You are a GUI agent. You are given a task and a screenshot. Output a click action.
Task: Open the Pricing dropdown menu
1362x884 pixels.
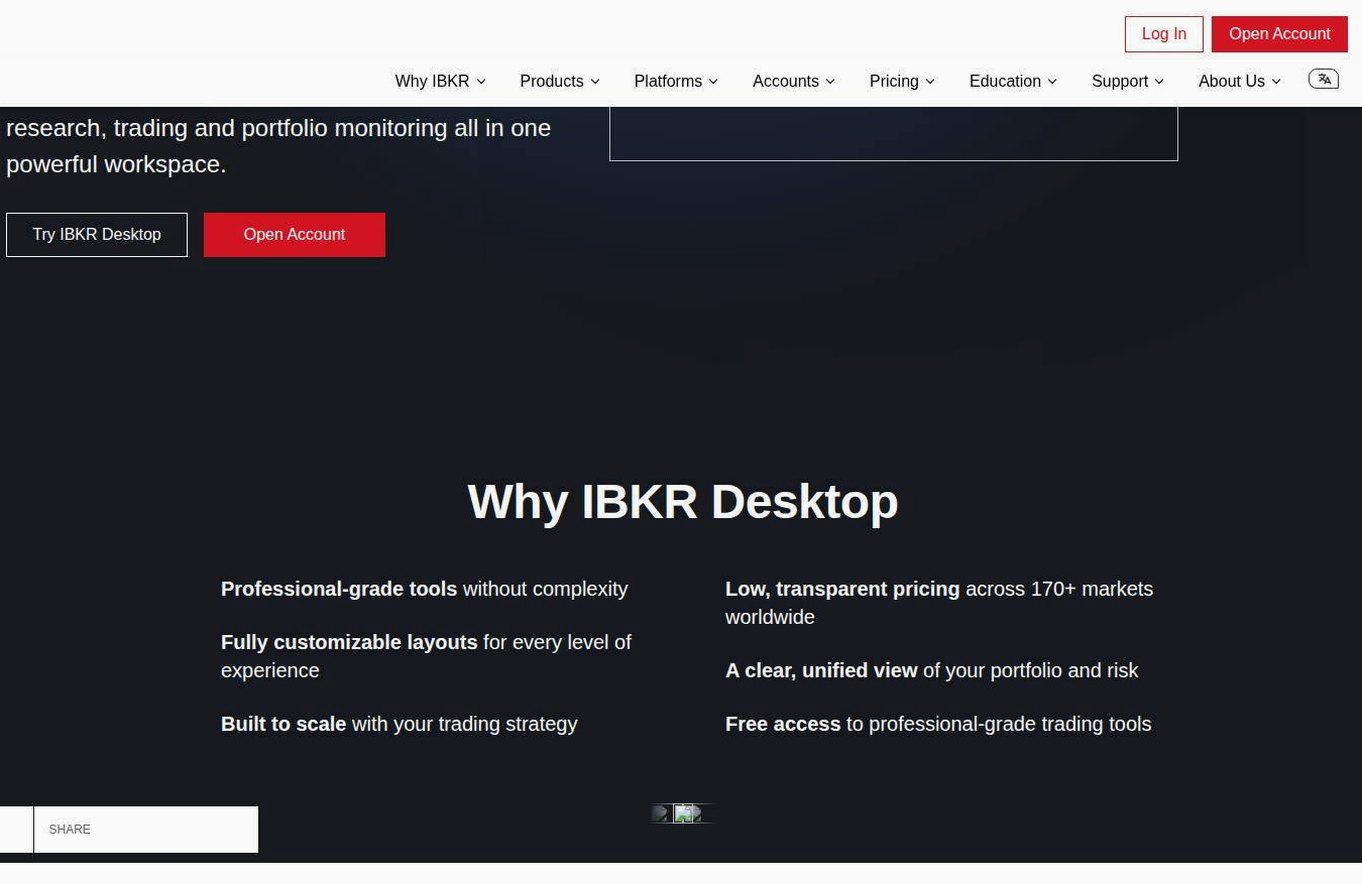(x=902, y=81)
